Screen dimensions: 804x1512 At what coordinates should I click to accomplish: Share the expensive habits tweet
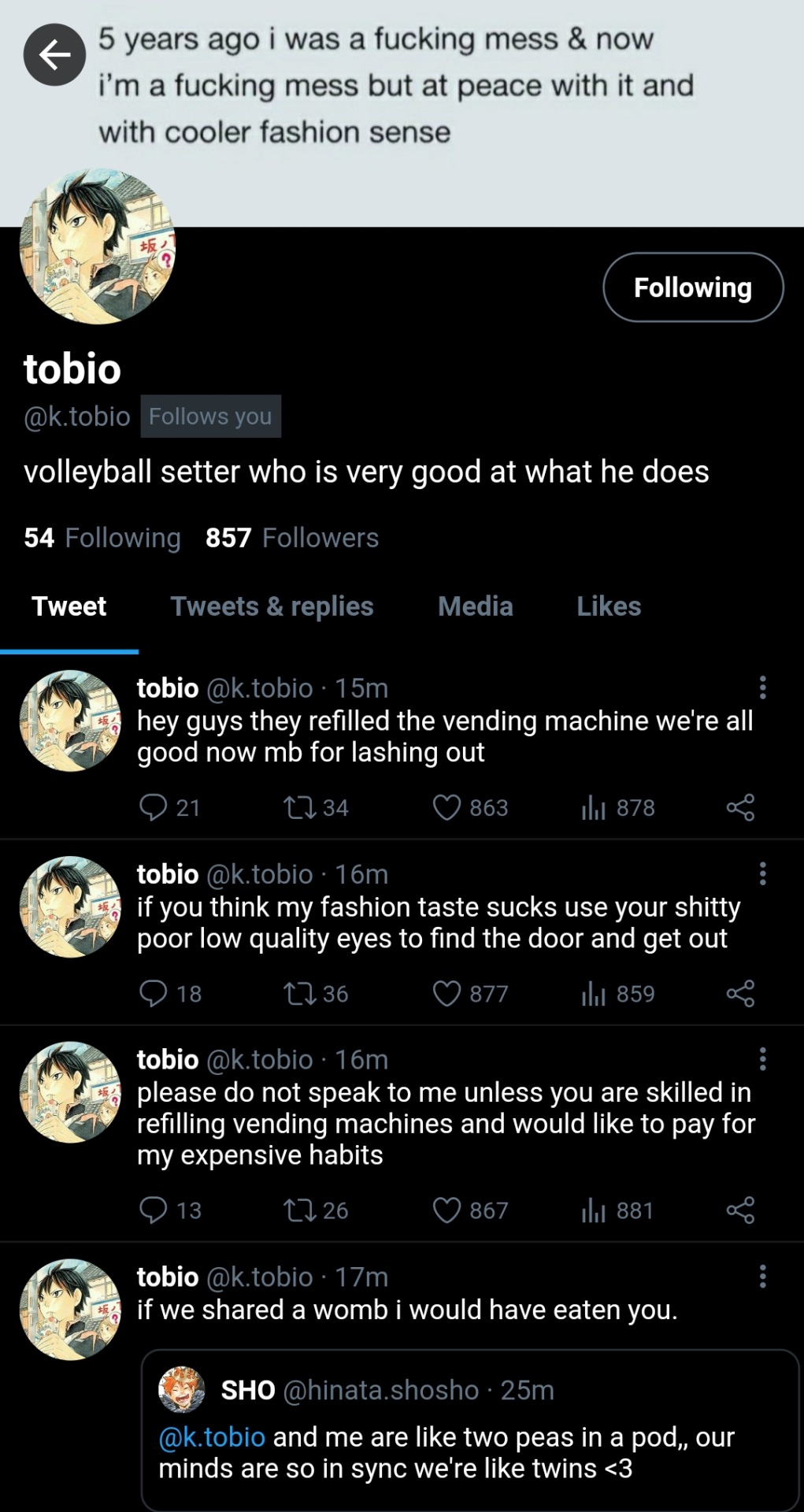740,1210
